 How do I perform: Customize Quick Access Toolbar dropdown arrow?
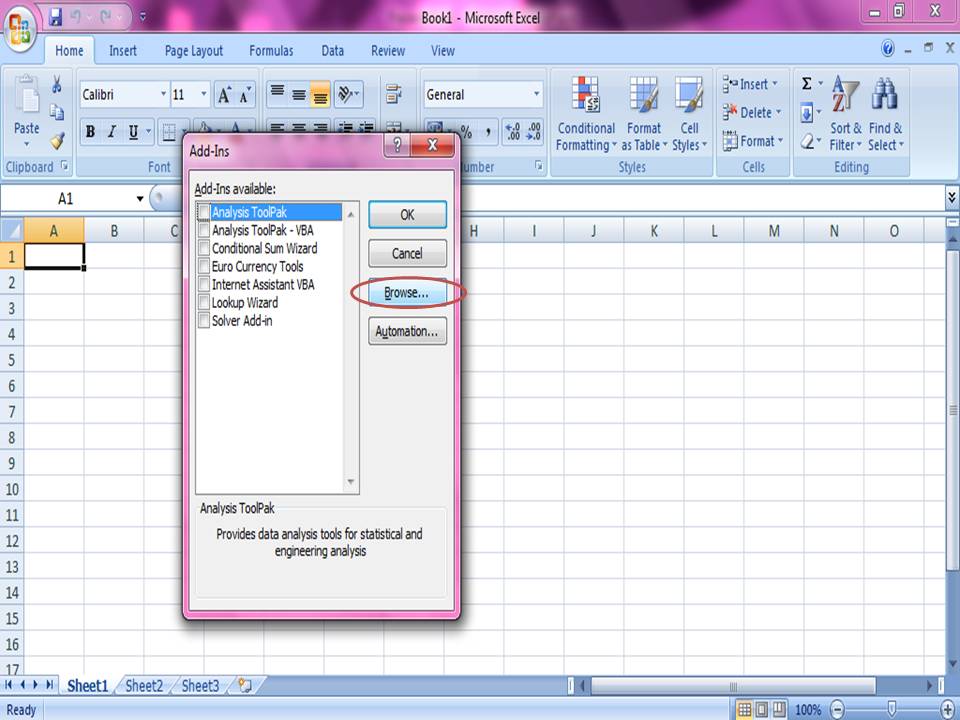143,17
